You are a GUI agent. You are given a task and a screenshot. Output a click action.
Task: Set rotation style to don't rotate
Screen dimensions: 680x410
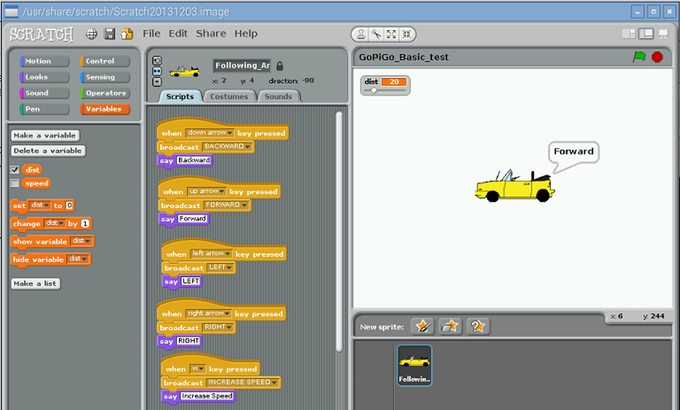[x=157, y=82]
